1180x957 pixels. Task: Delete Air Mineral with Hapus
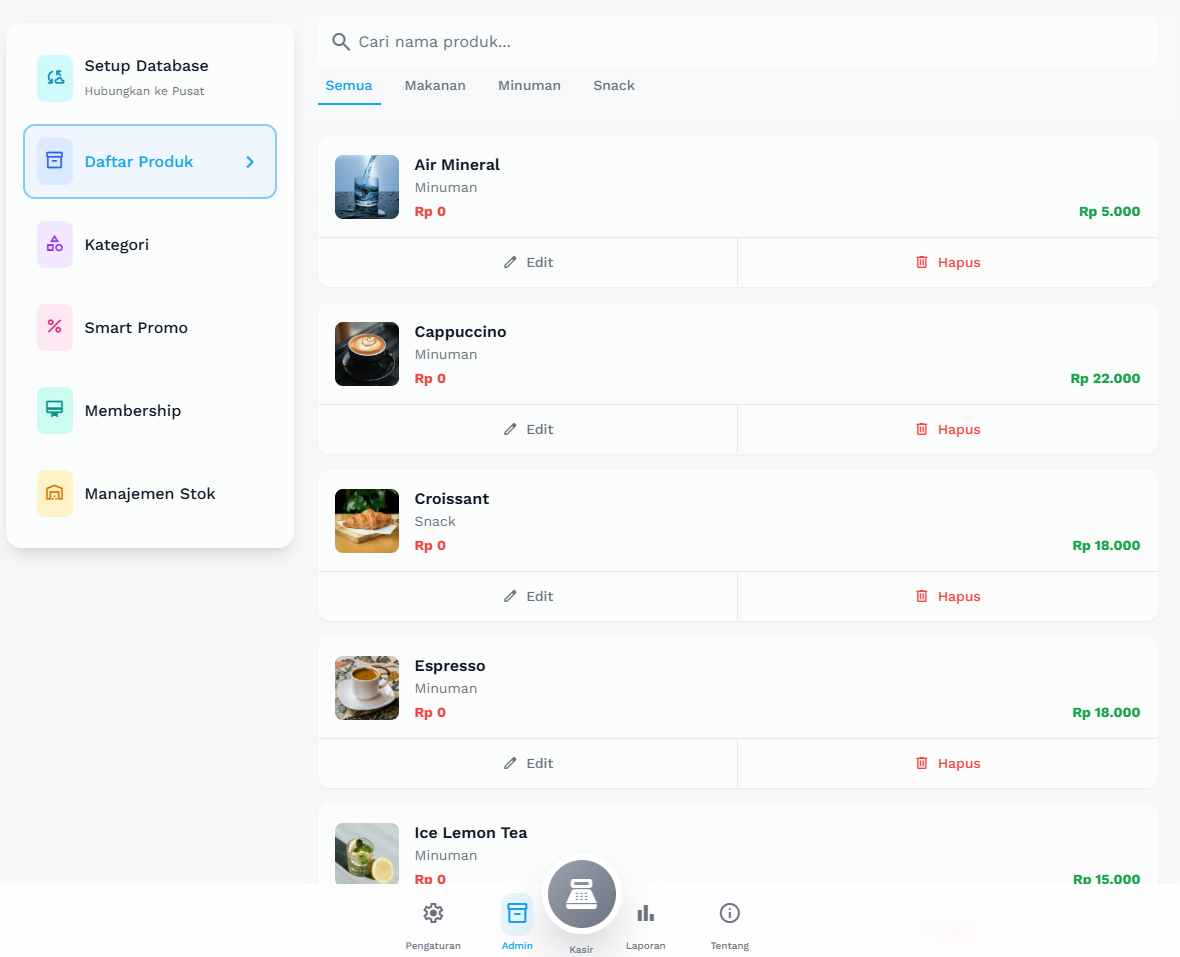[947, 262]
